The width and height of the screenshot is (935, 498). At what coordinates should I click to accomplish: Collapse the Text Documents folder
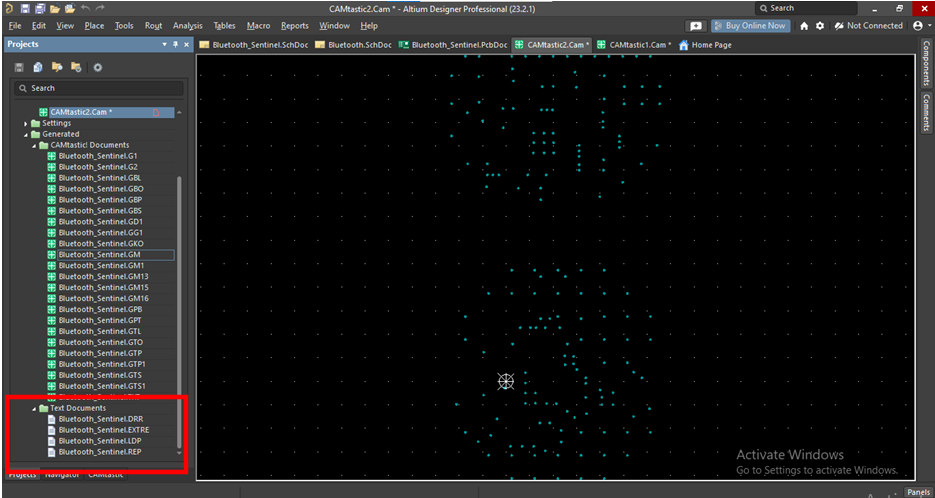tap(34, 408)
